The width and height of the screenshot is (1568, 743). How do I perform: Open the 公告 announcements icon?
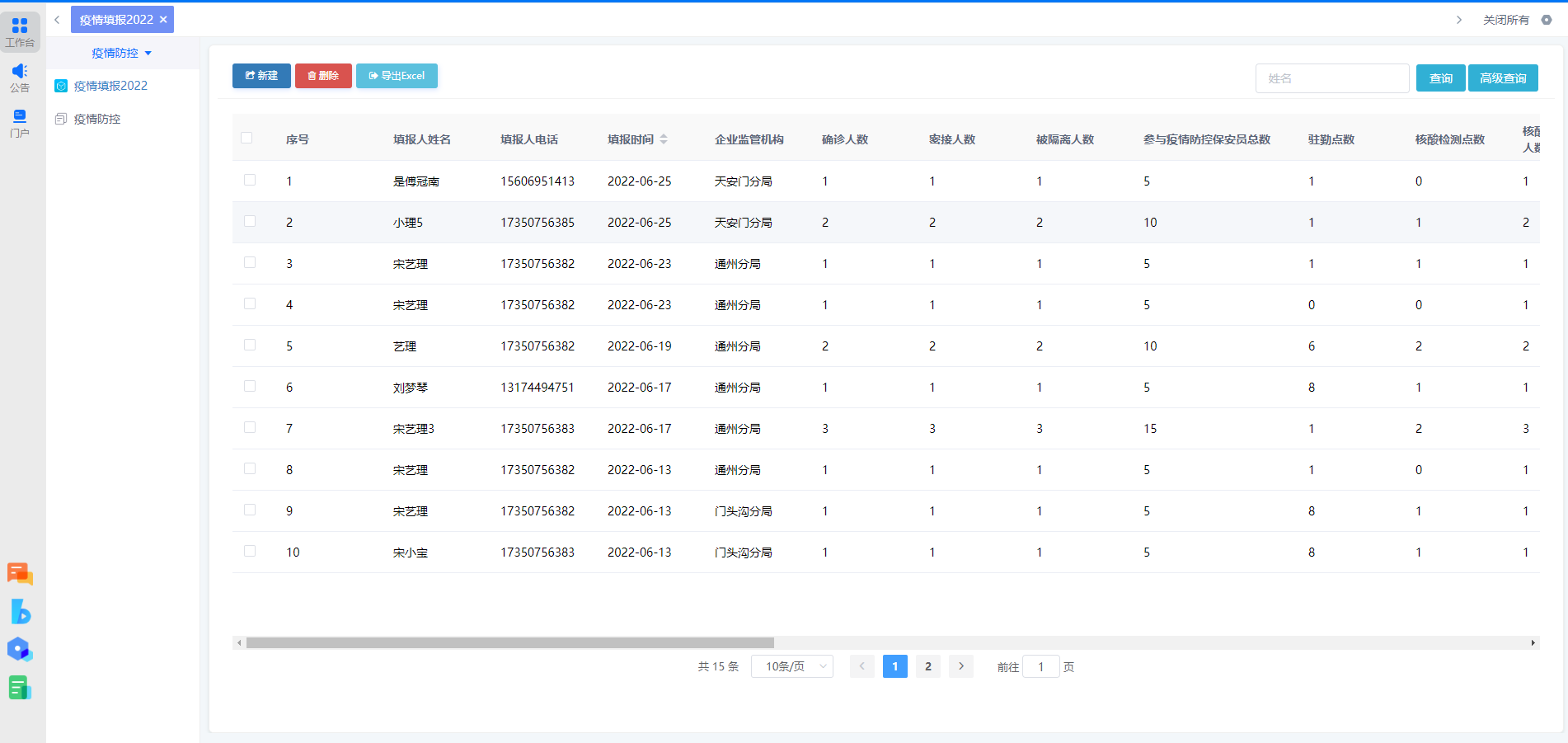tap(20, 78)
